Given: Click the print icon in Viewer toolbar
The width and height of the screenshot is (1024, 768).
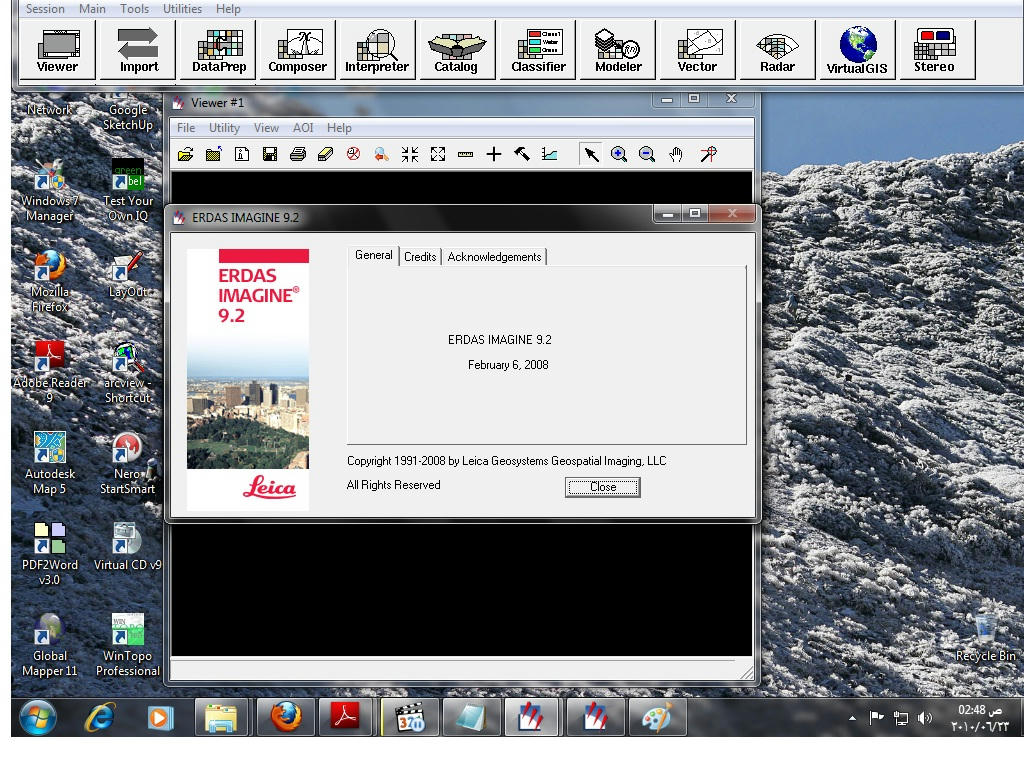Looking at the screenshot, I should (298, 154).
